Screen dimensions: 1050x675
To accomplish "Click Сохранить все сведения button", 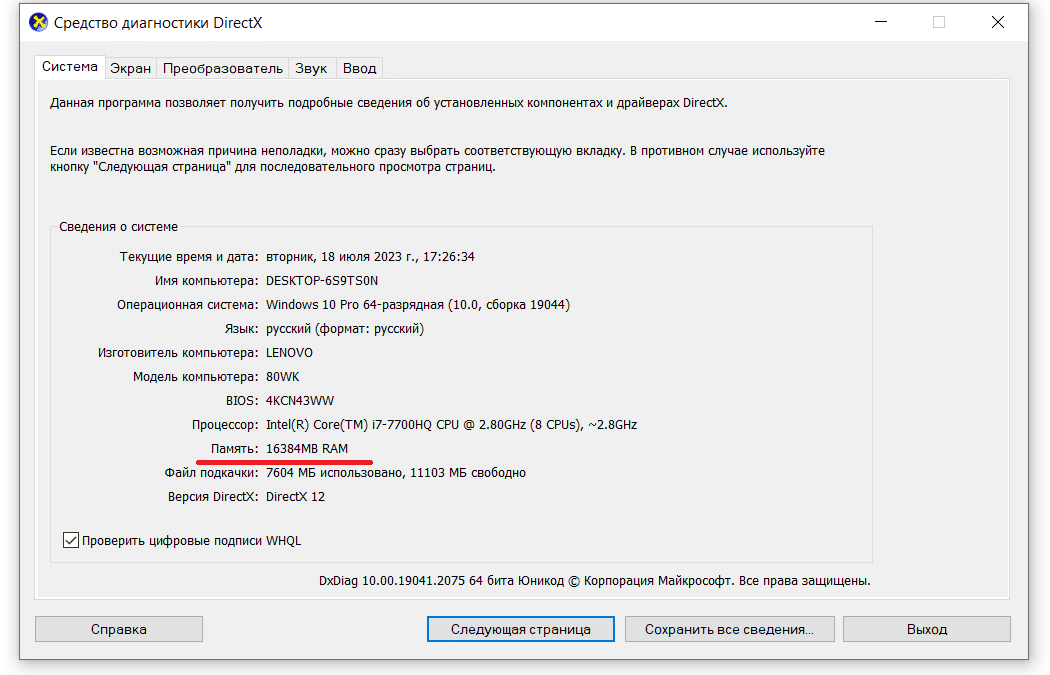I will point(729,629).
